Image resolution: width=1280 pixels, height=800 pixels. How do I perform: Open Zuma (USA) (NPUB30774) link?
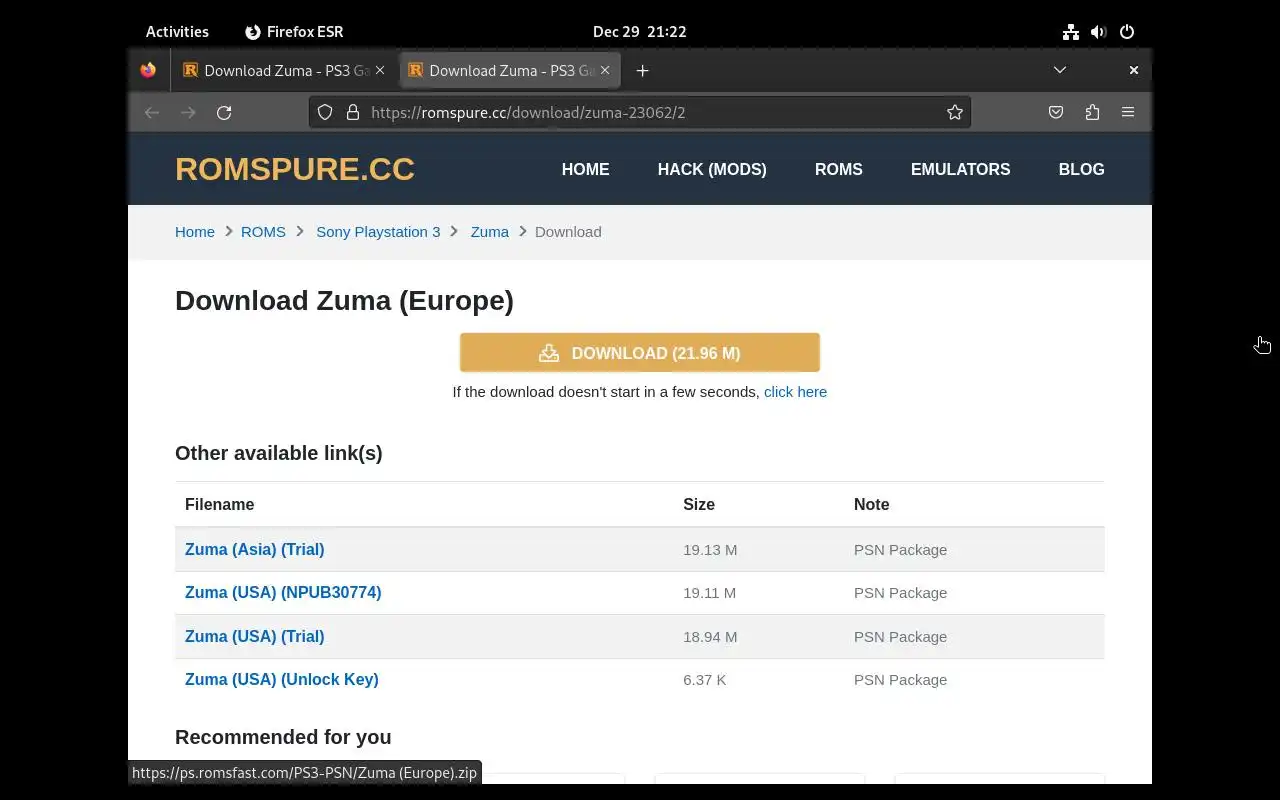[283, 592]
